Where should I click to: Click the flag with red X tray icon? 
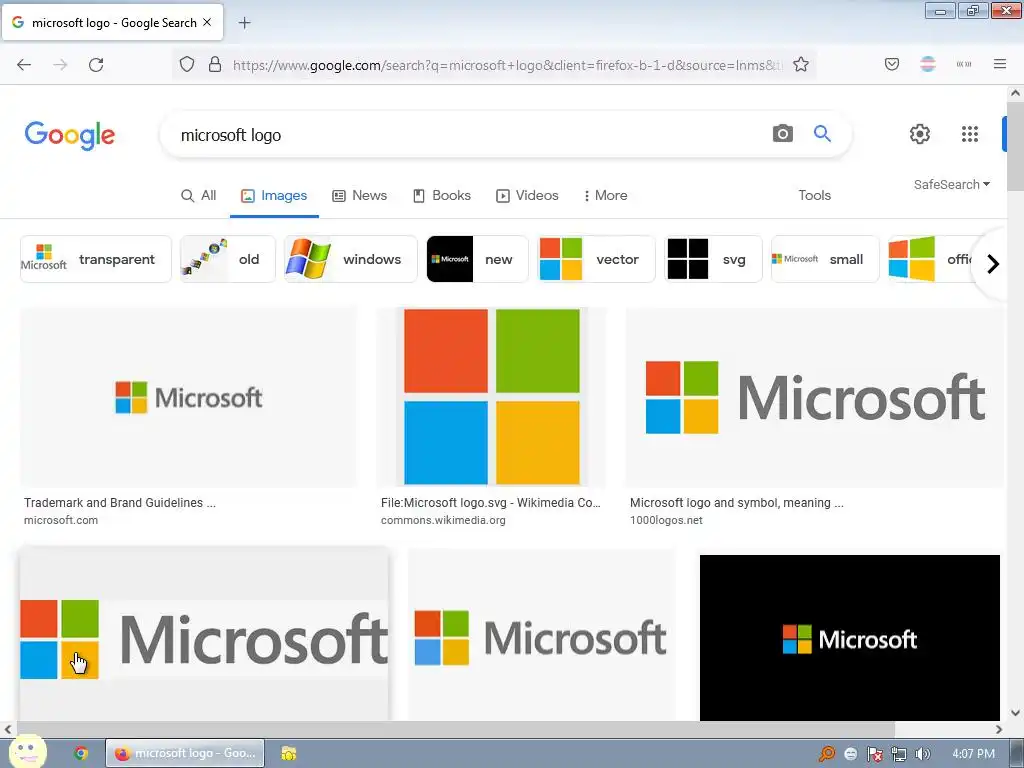[874, 754]
